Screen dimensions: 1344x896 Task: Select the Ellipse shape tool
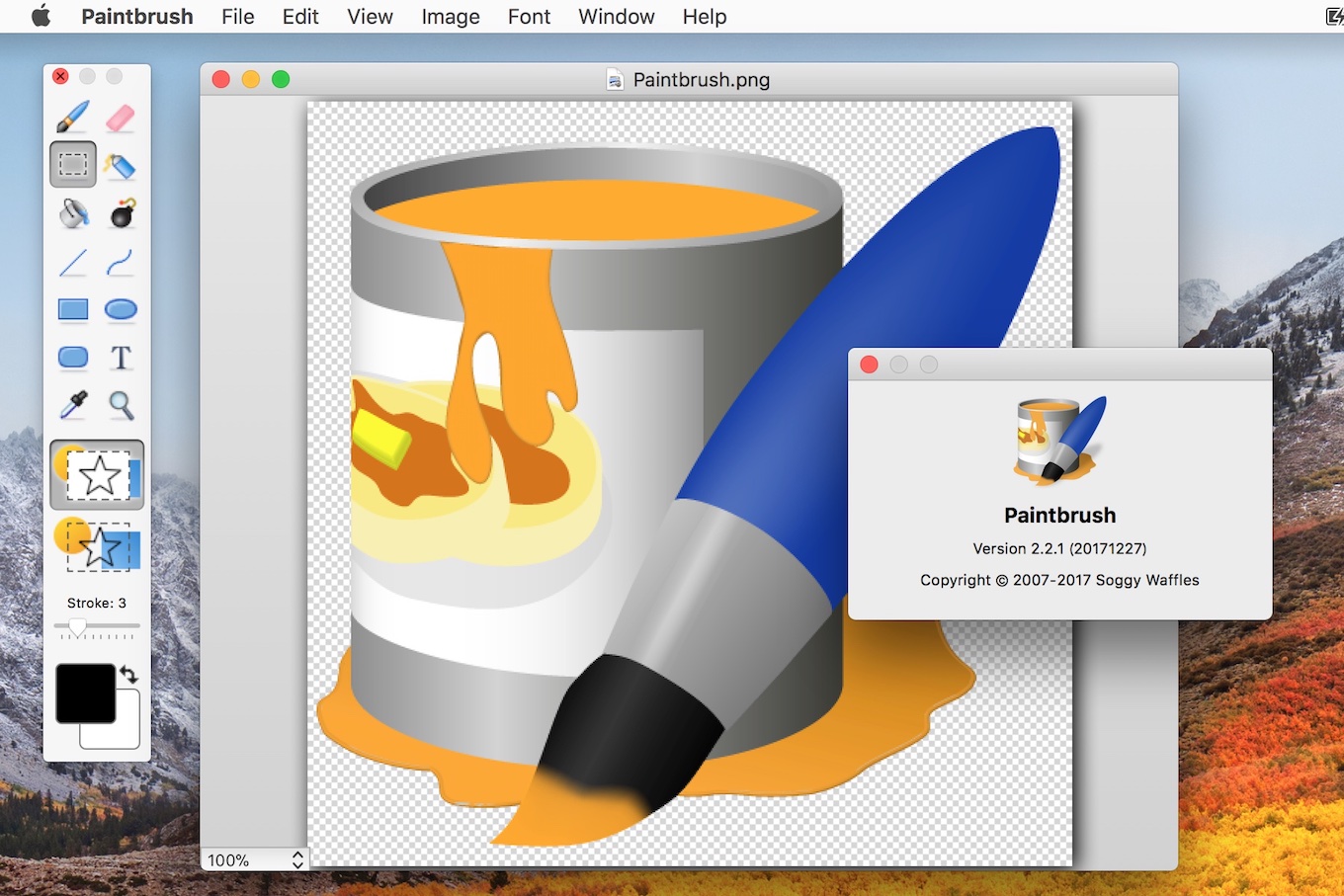click(x=121, y=309)
